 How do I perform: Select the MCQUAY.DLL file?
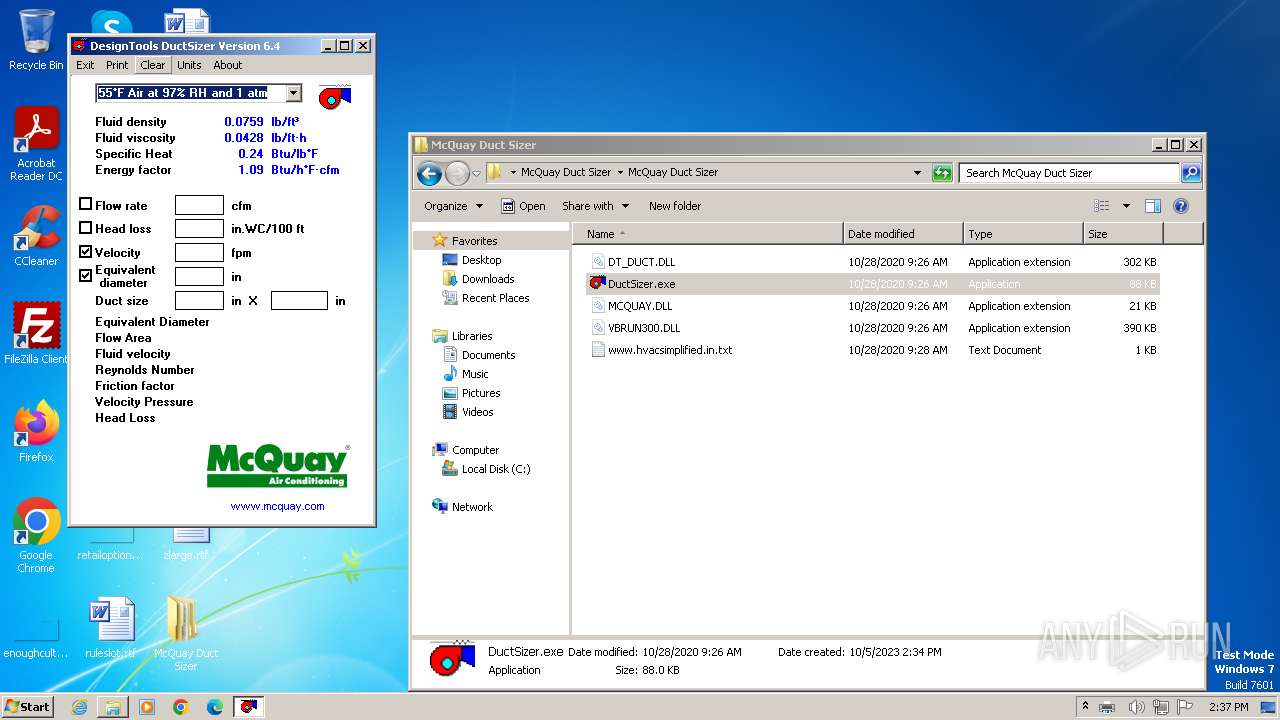[x=640, y=306]
